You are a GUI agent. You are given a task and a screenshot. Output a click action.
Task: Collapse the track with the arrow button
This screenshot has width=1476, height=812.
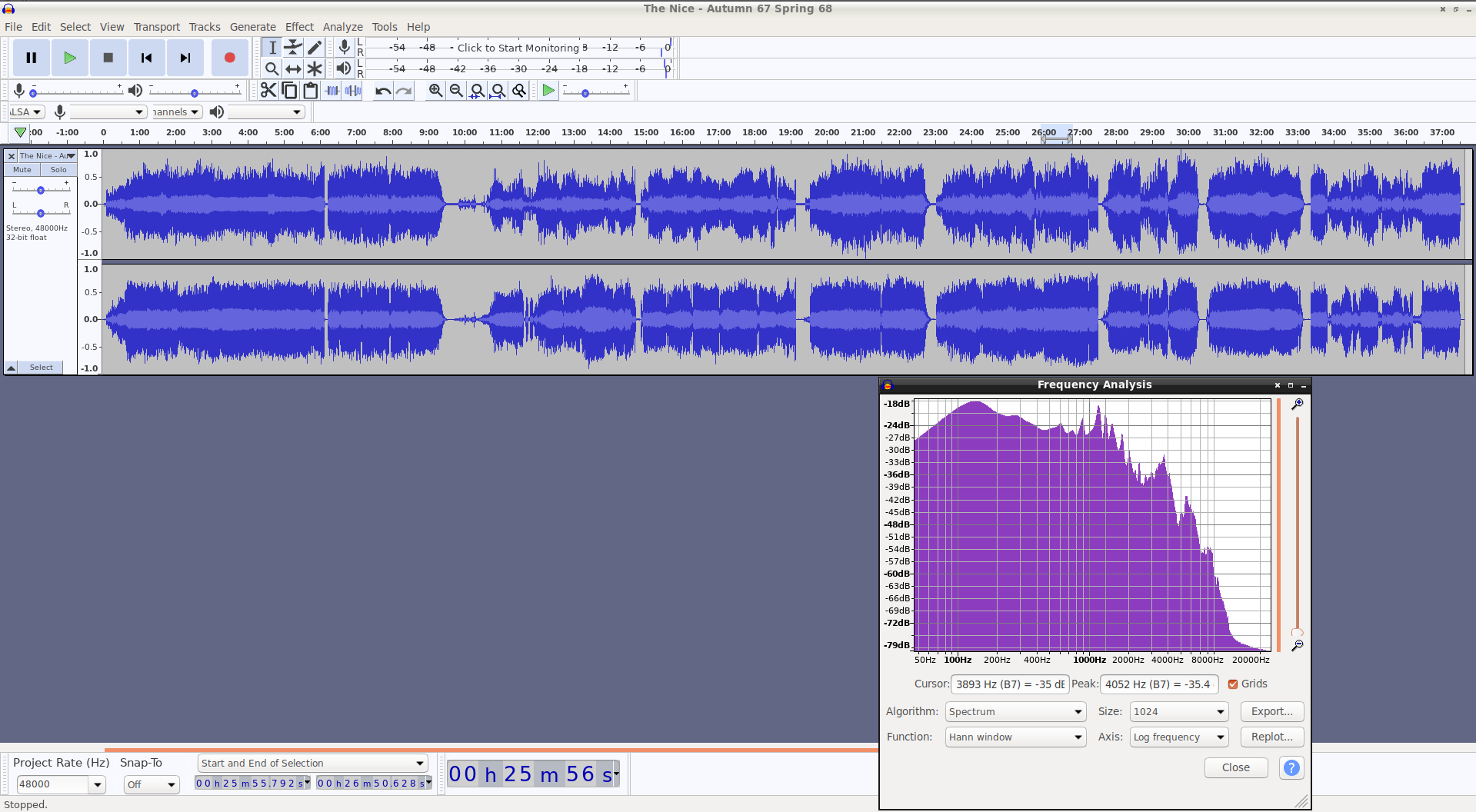[x=12, y=368]
